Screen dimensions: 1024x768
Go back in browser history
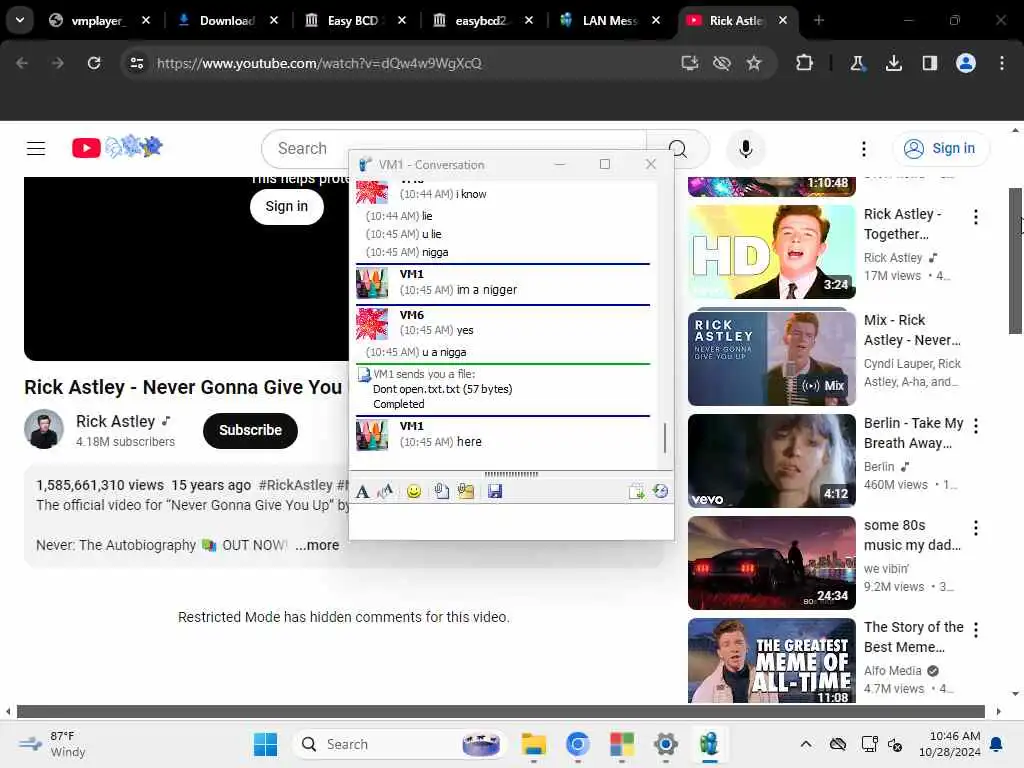pyautogui.click(x=22, y=63)
